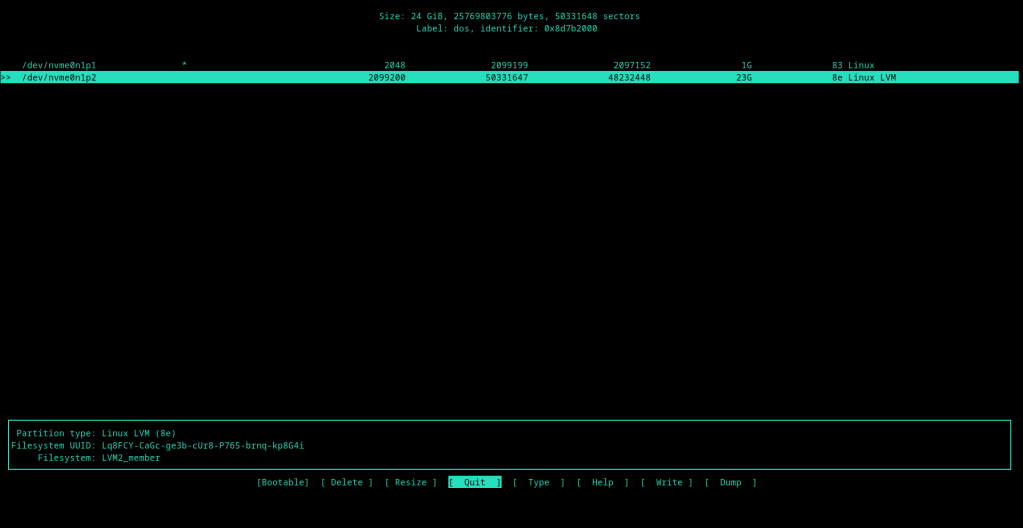This screenshot has width=1023, height=528.
Task: Select the Bootable menu option
Action: tap(283, 482)
